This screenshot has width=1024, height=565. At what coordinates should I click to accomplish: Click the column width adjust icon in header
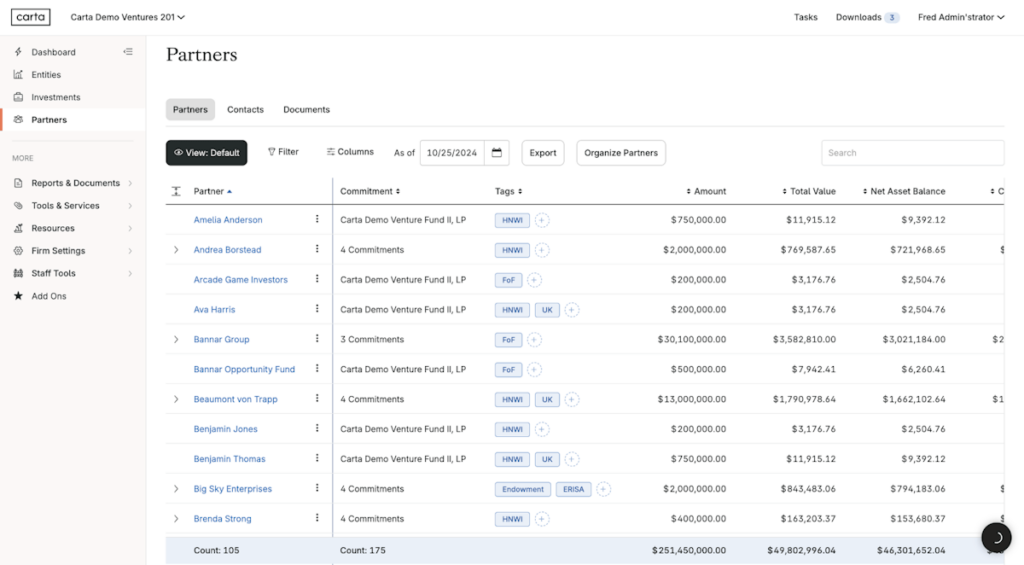(176, 191)
